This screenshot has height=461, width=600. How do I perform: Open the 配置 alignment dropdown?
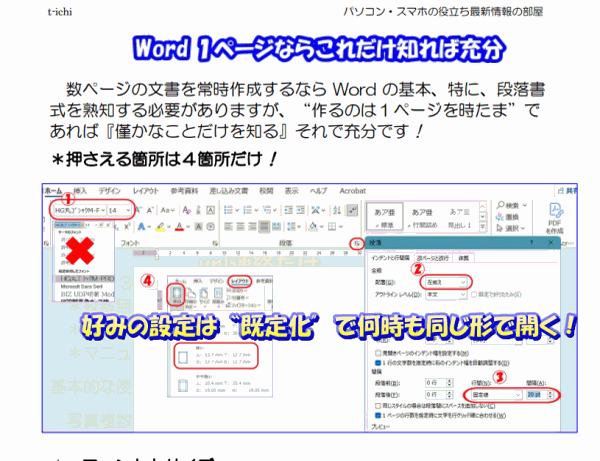click(463, 282)
